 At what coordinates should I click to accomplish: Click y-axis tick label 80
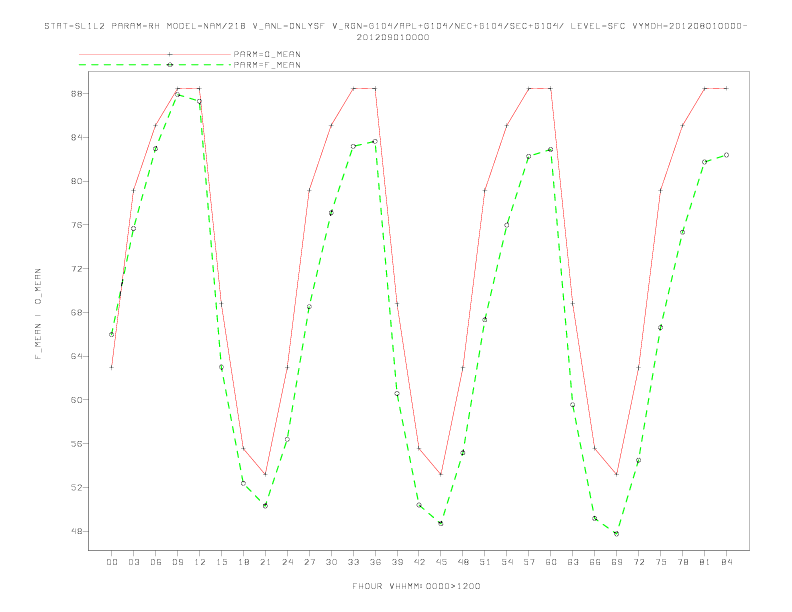point(77,181)
